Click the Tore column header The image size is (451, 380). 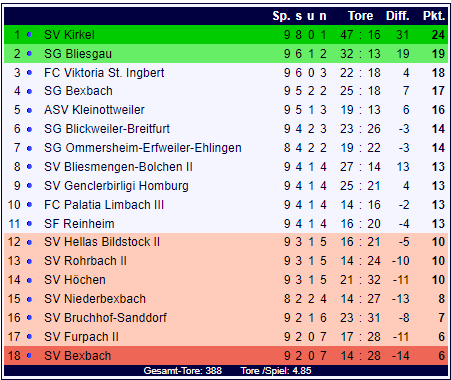pyautogui.click(x=360, y=16)
